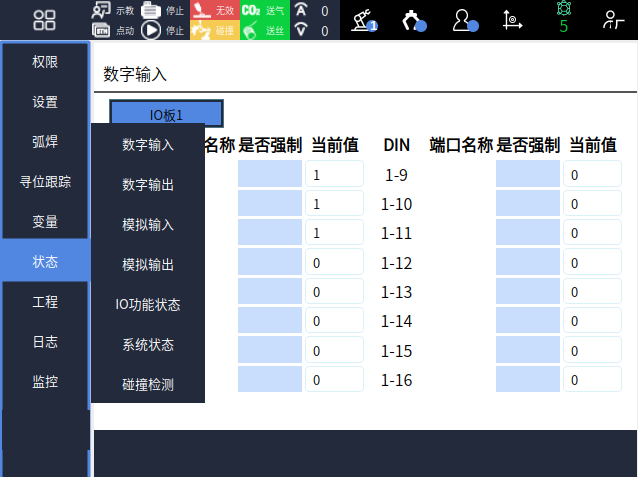Click the robot arm icon in top bar
Image resolution: width=638 pixels, height=477 pixels.
364,20
